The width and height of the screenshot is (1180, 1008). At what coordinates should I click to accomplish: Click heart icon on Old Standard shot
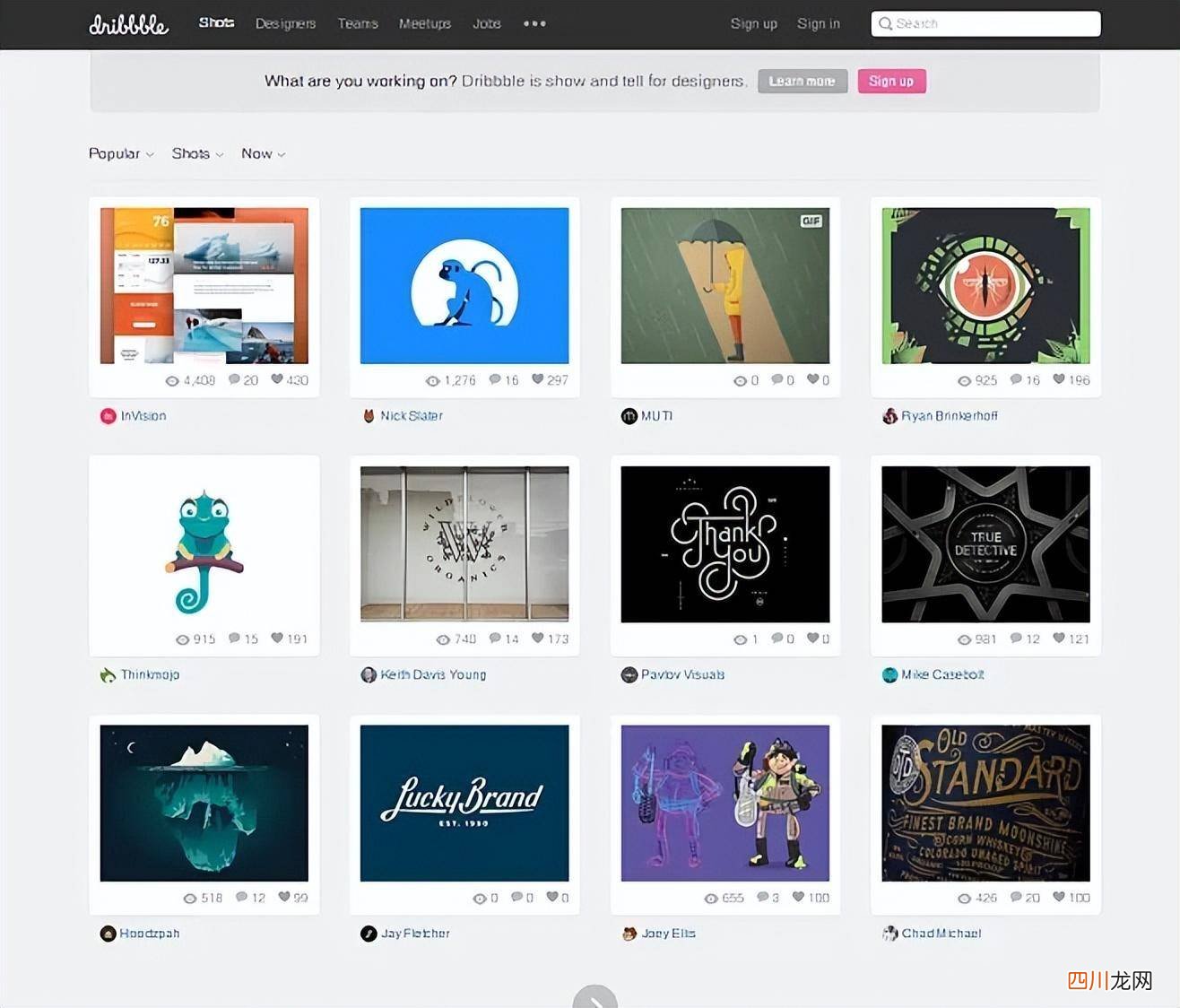click(x=1059, y=897)
